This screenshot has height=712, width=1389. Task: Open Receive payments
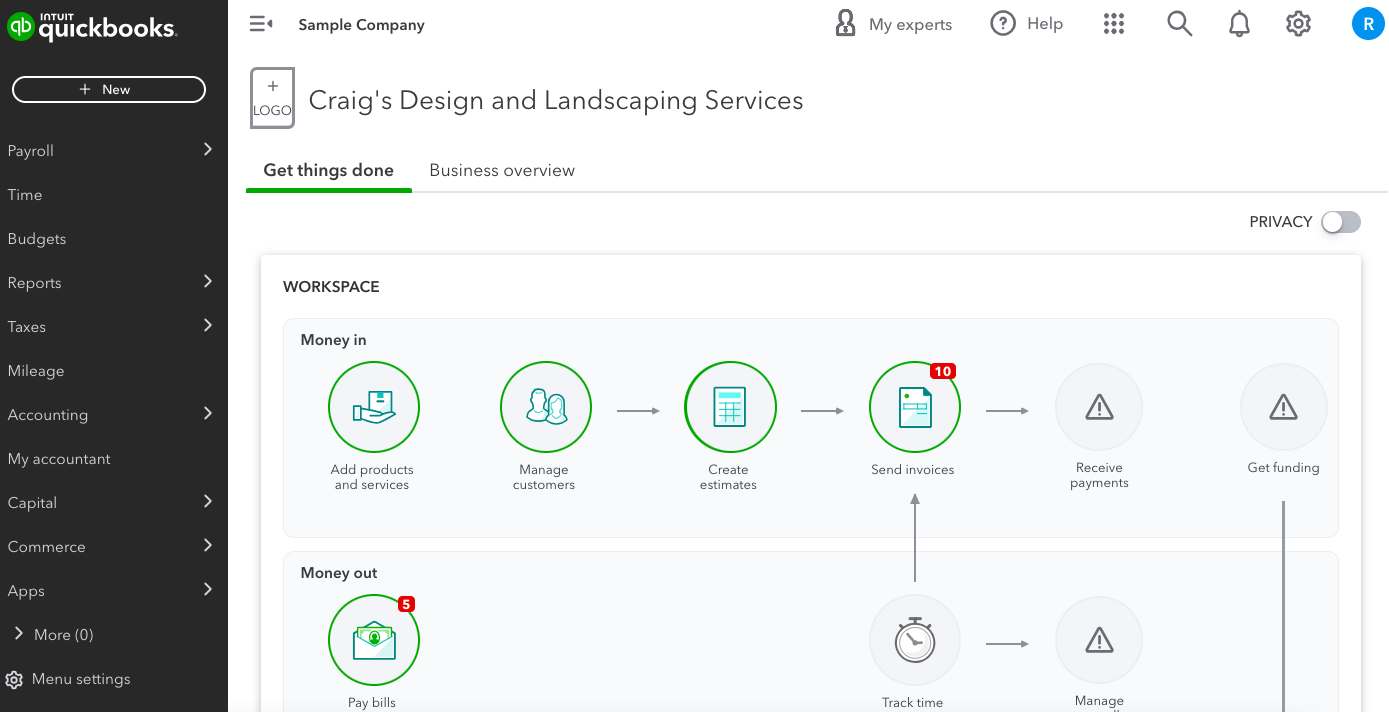[1099, 407]
